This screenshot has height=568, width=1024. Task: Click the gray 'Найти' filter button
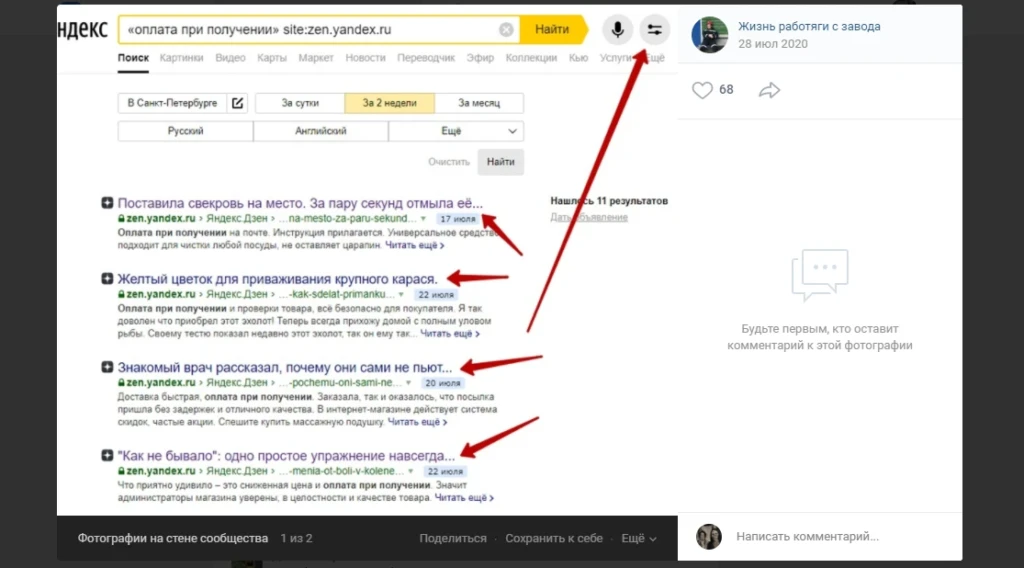[x=500, y=162]
